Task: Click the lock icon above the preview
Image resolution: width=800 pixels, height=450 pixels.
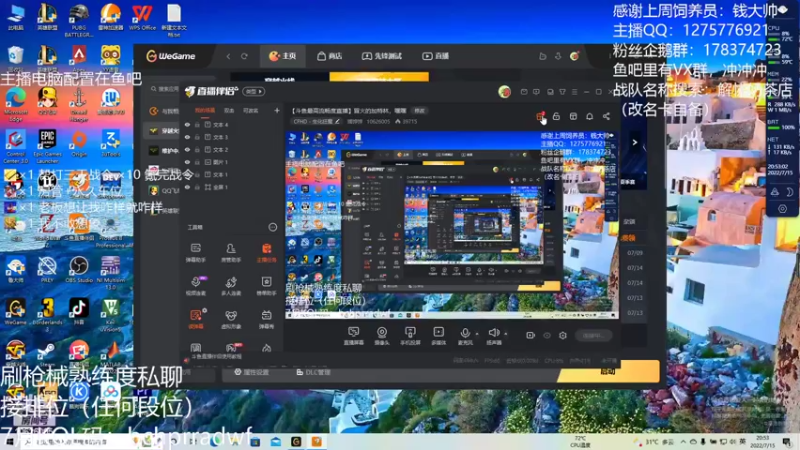Action: pyautogui.click(x=556, y=116)
